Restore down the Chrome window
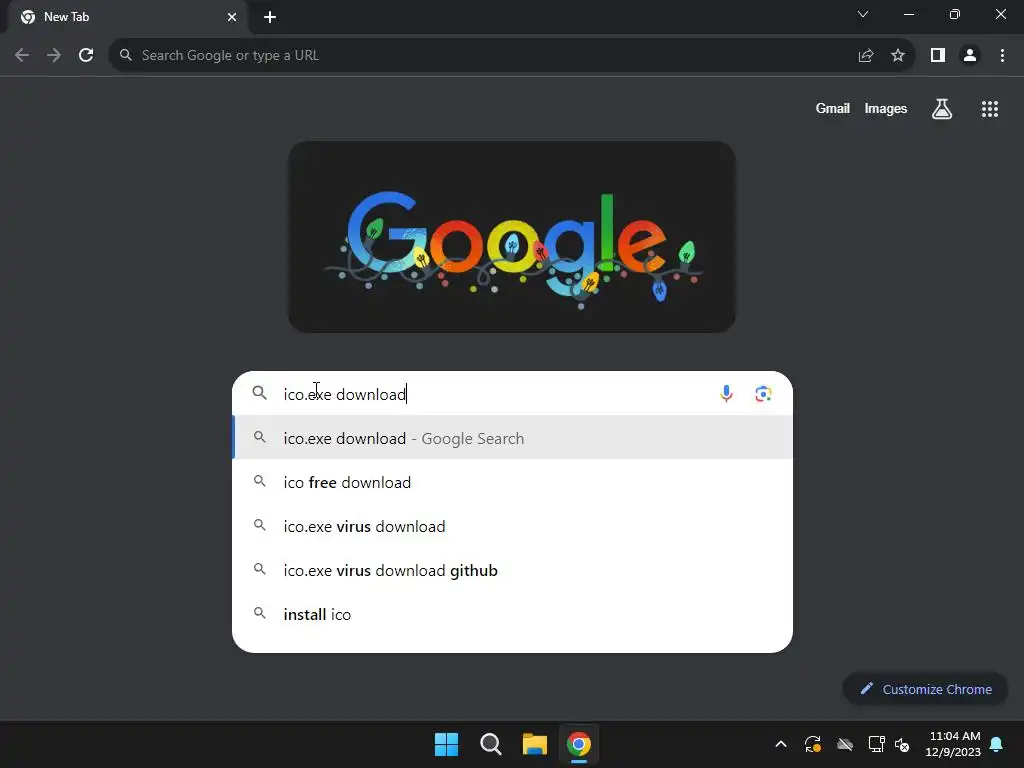Viewport: 1024px width, 768px height. click(x=955, y=14)
